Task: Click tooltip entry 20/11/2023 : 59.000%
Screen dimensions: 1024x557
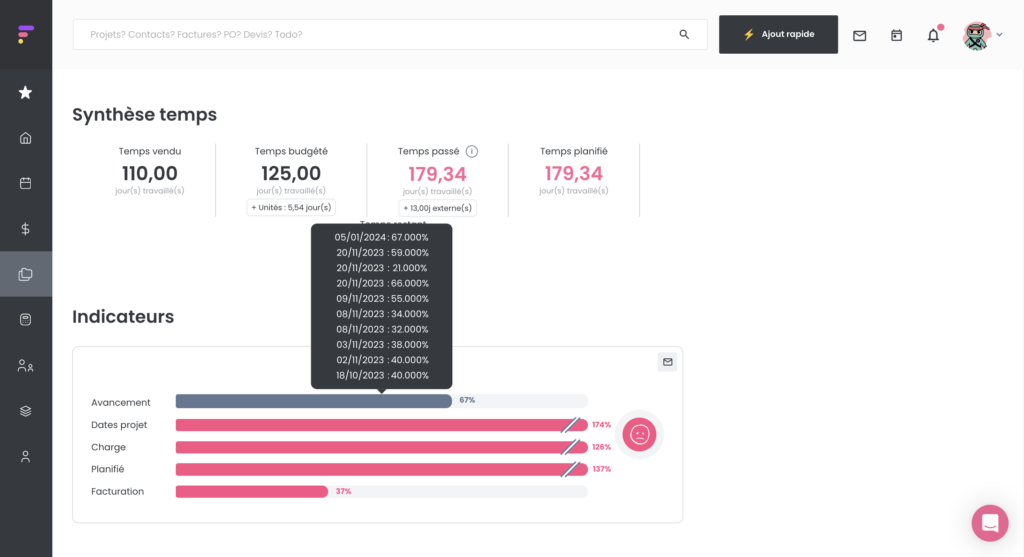Action: (x=382, y=253)
